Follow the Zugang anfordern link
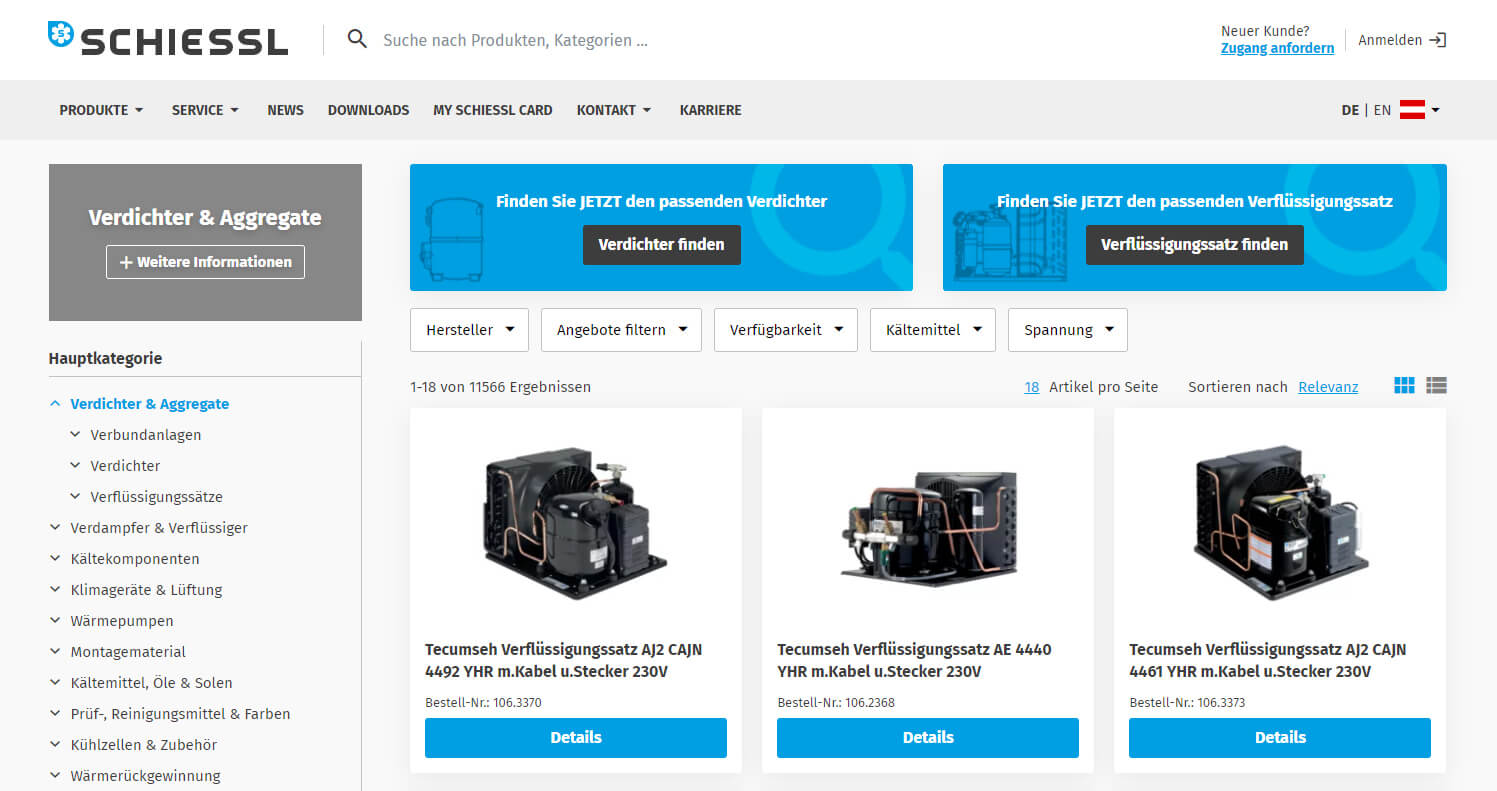This screenshot has height=791, width=1497. [x=1277, y=48]
